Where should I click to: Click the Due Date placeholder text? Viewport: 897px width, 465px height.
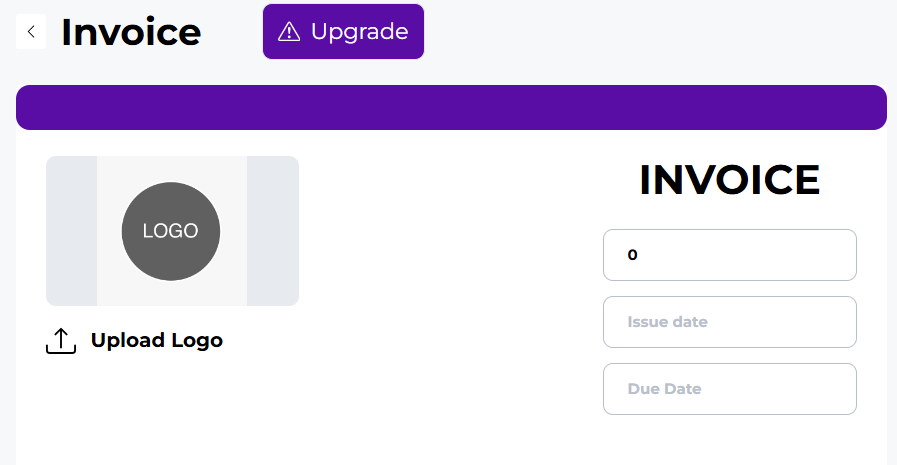[665, 389]
